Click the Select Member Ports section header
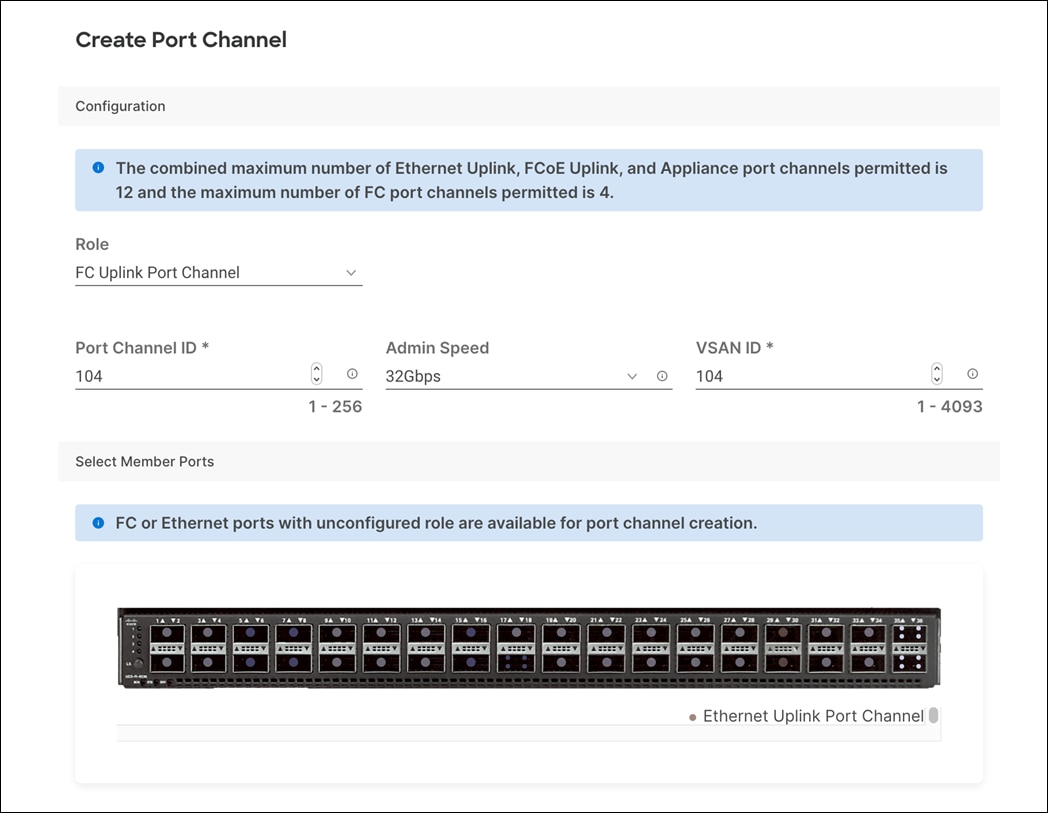1048x813 pixels. coord(145,461)
